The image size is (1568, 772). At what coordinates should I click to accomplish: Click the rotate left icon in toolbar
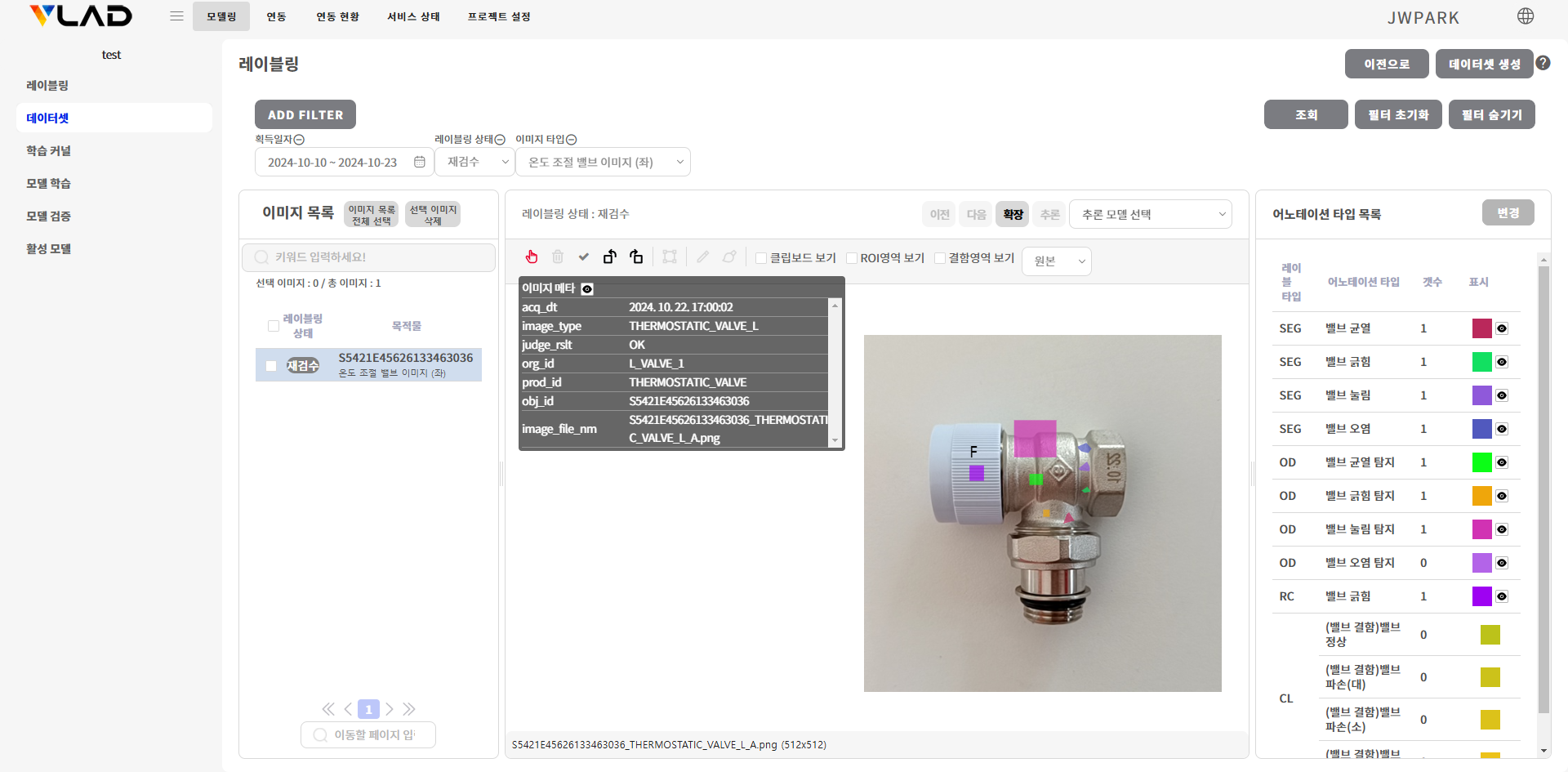click(x=610, y=257)
